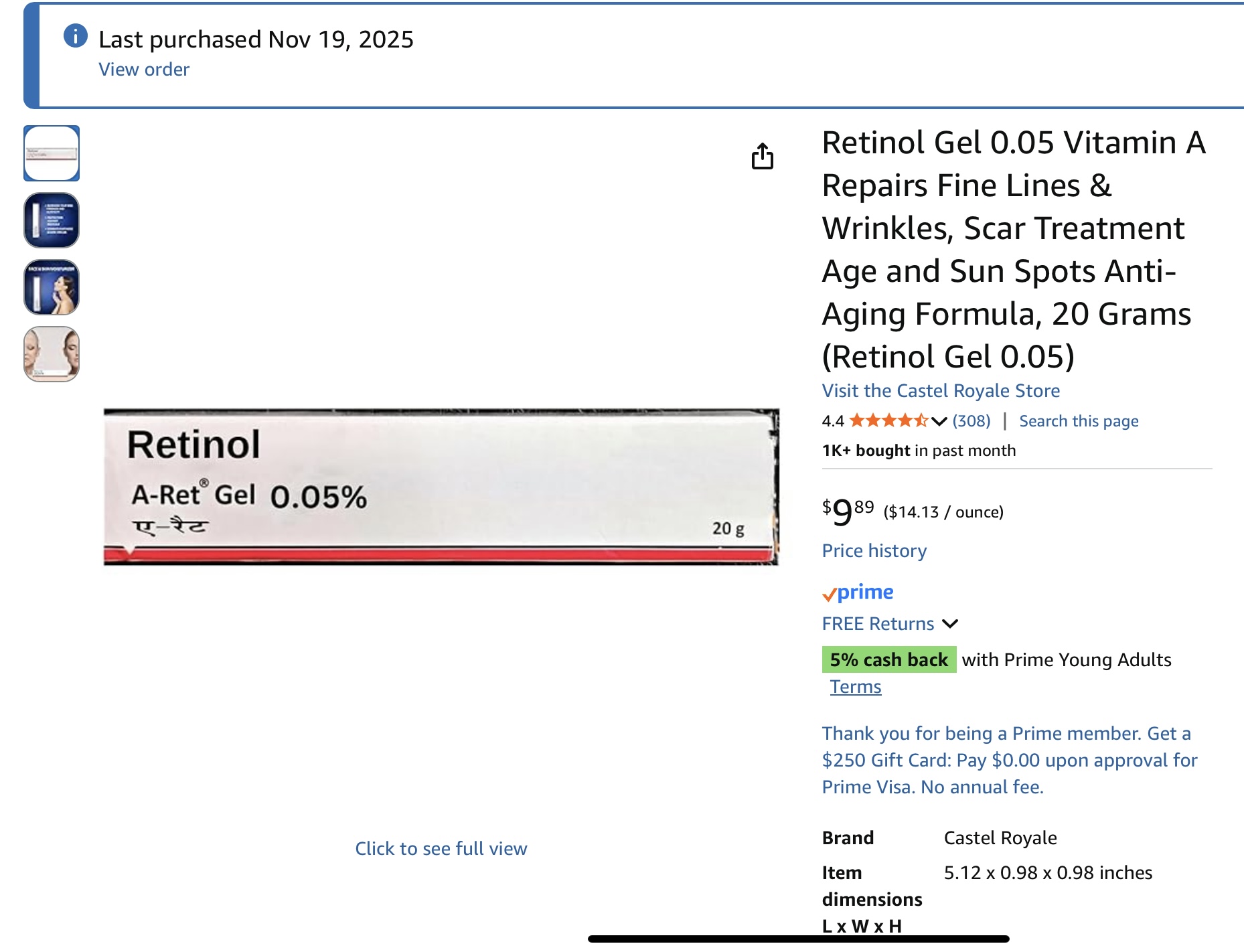Viewport: 1244px width, 952px height.
Task: Click the main Retinol A-Ret Gel product image
Action: tap(441, 487)
